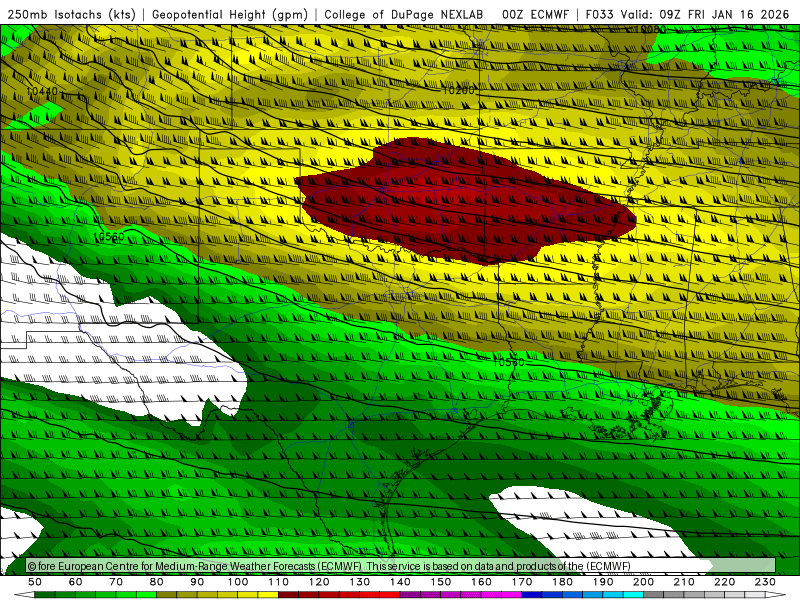
Task: Select the 60 value on the color scale
Action: click(76, 582)
